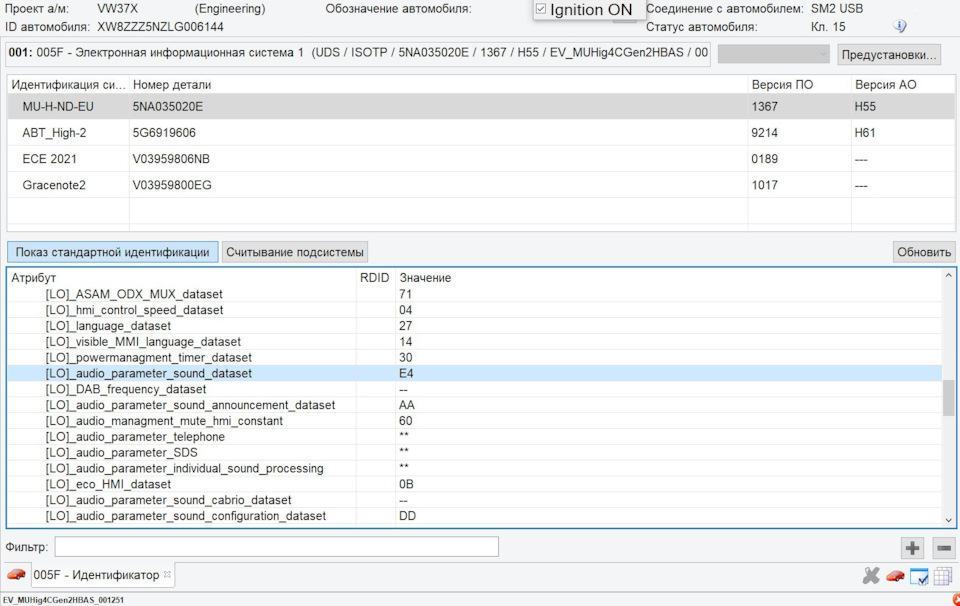Click the window with checkmark icon
960x606 pixels.
[x=919, y=576]
